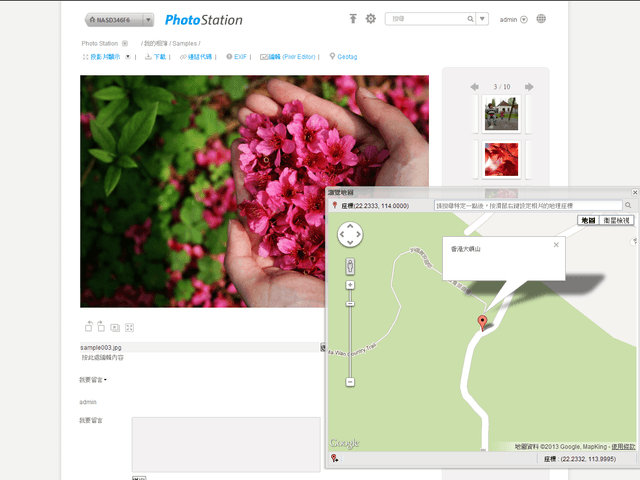640x480 pixels.
Task: Click the map pan control
Action: (x=350, y=234)
